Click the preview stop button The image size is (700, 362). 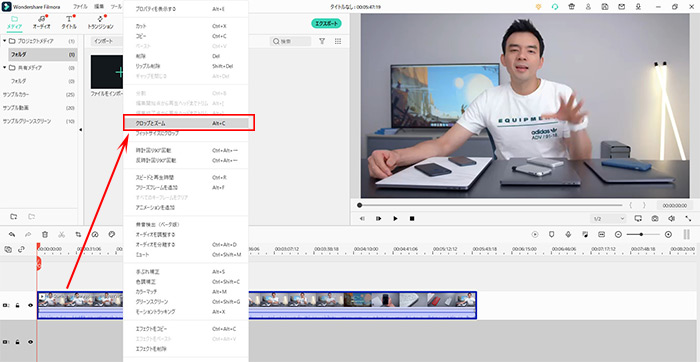(412, 219)
